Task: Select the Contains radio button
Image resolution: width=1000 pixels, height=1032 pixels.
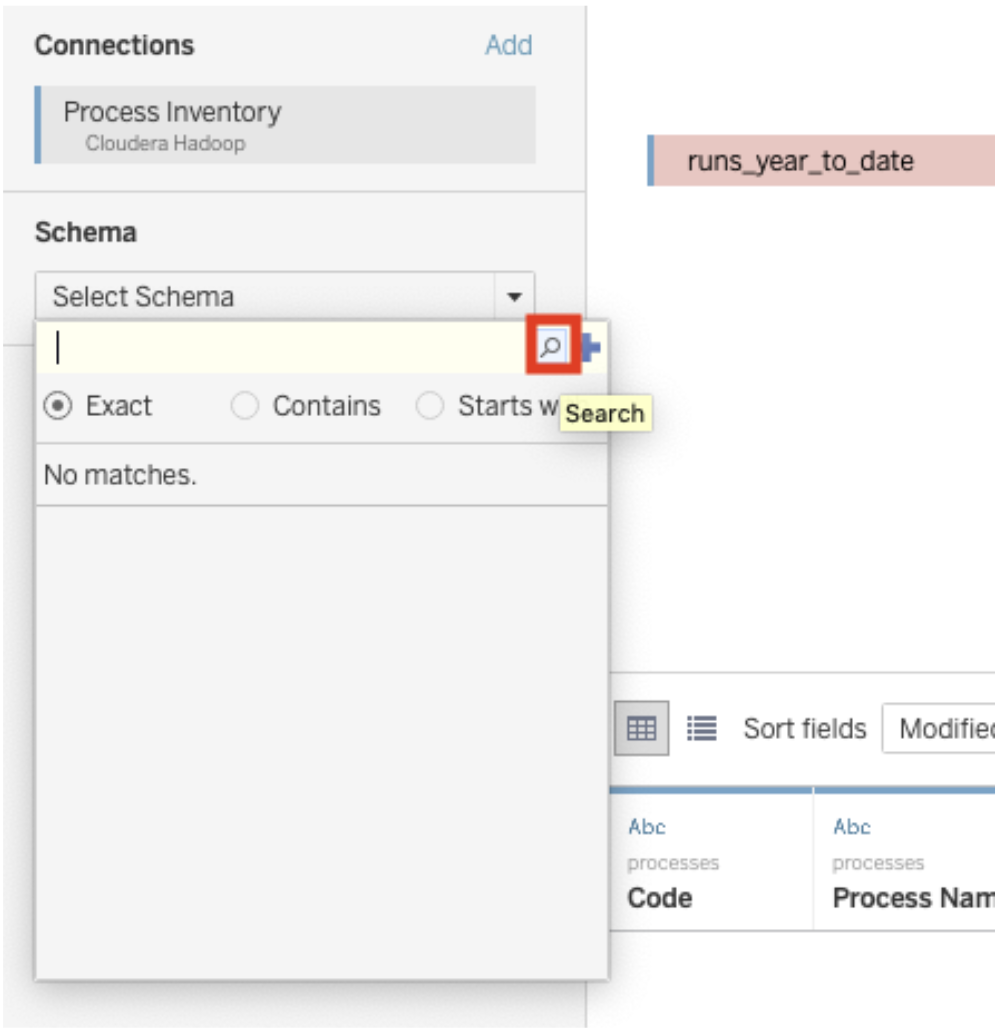Action: pos(245,406)
